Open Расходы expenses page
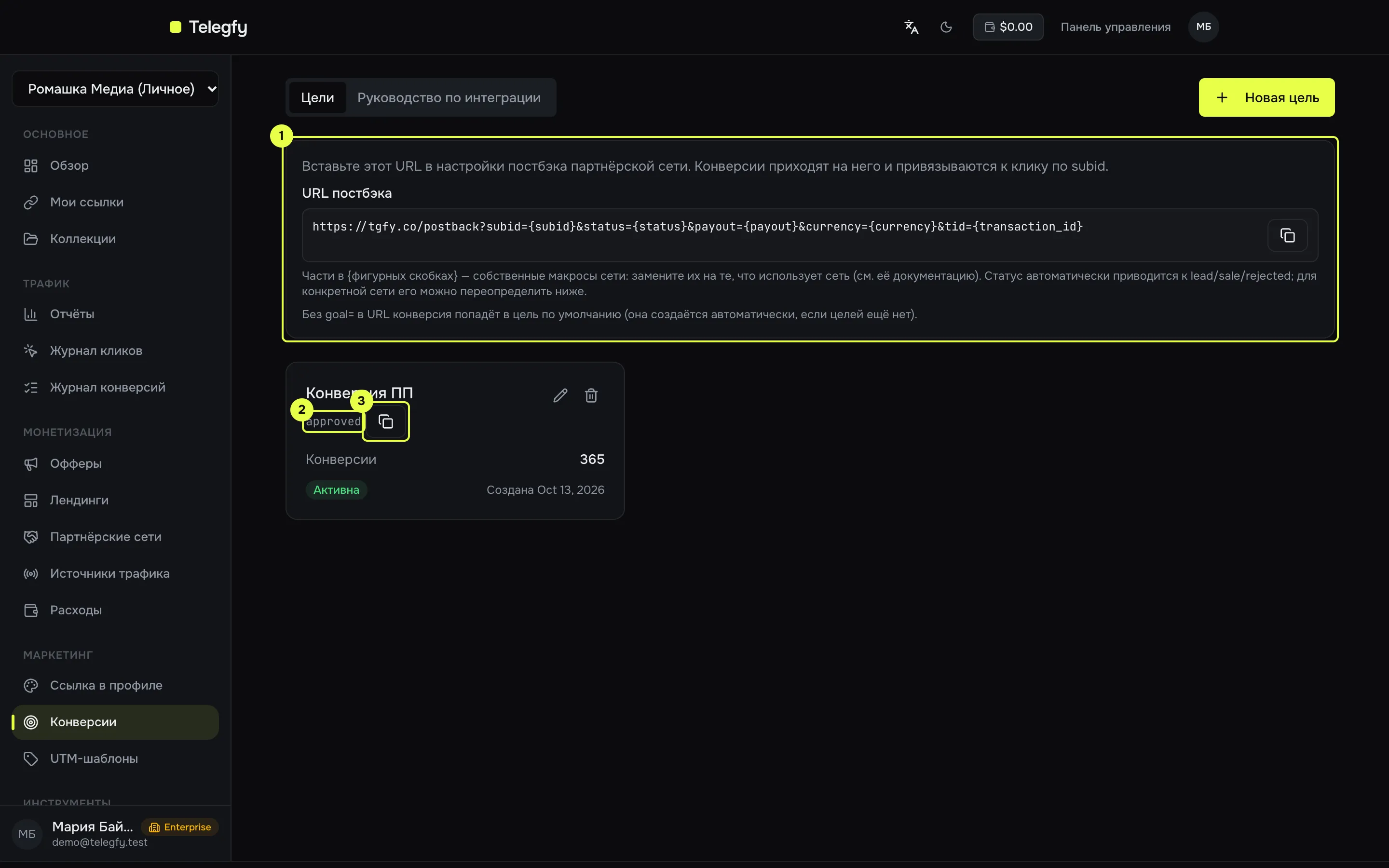The height and width of the screenshot is (868, 1389). [115, 610]
